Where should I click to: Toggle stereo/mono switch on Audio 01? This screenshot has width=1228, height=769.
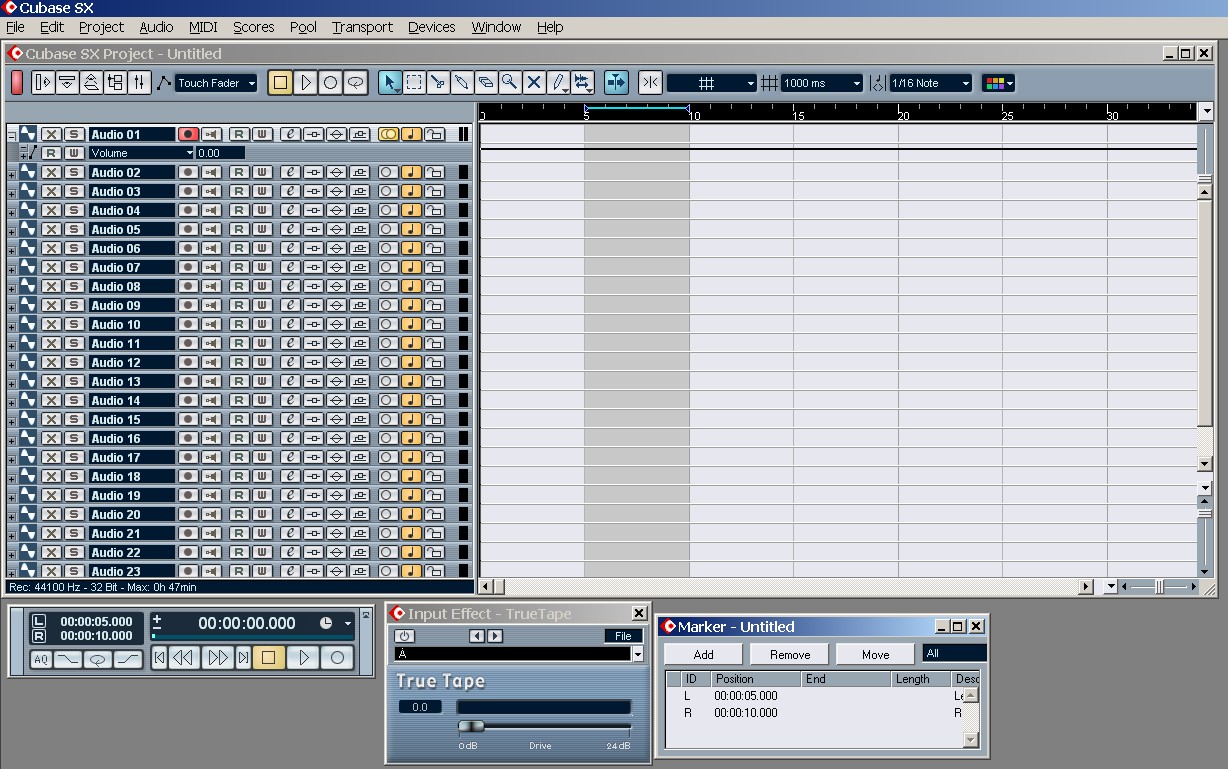click(x=388, y=134)
